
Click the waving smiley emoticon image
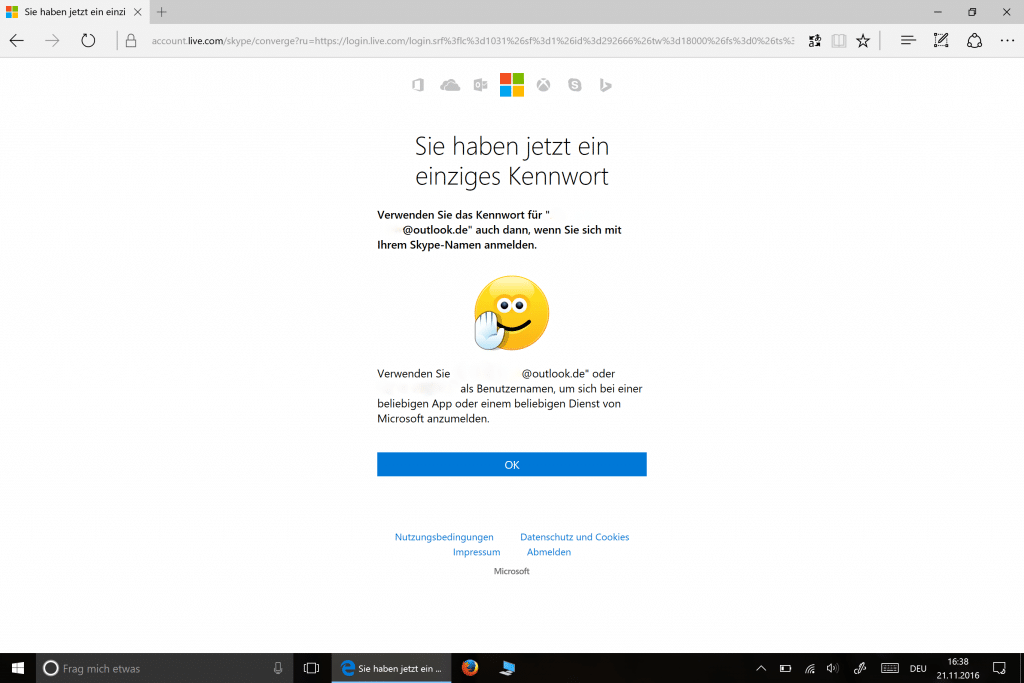(x=512, y=313)
